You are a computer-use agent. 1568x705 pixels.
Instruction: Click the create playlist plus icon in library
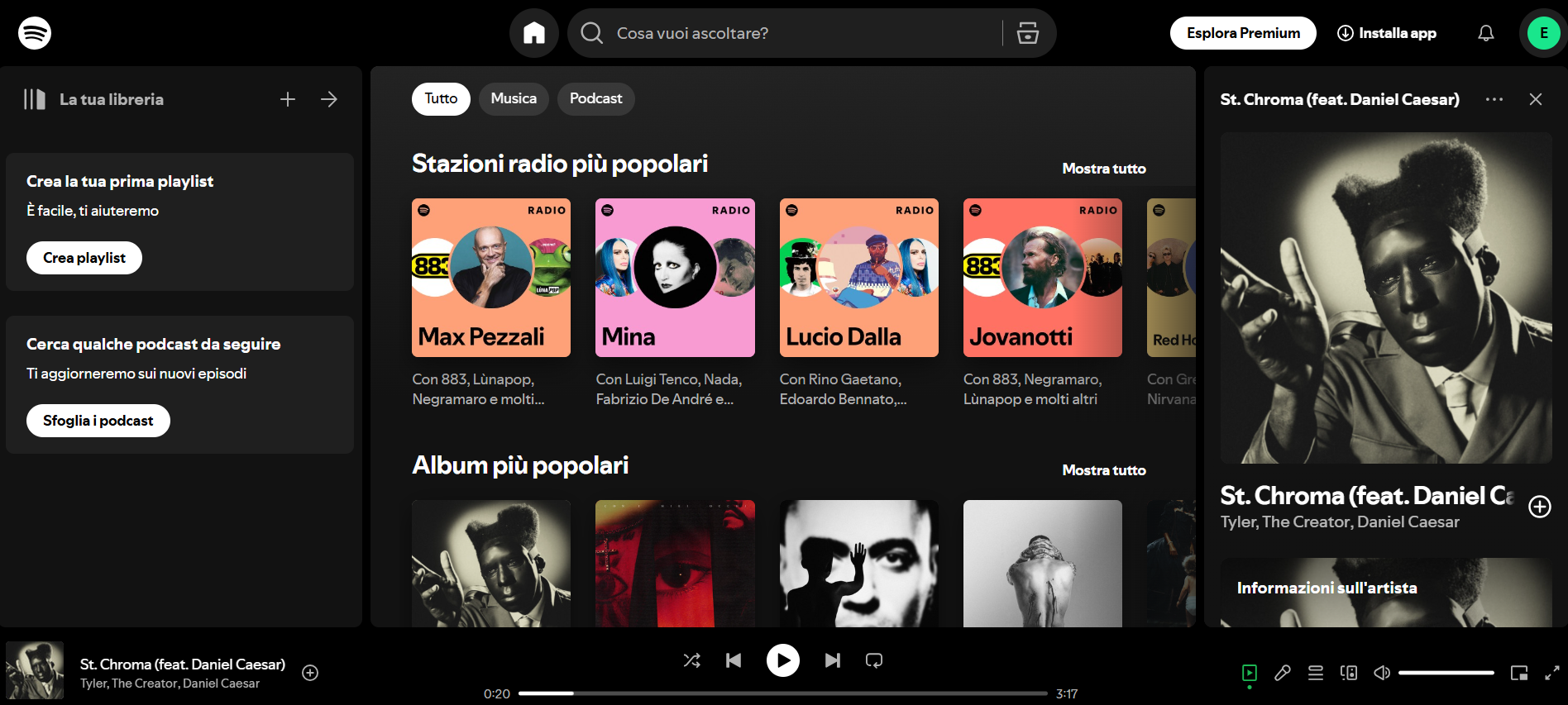(x=288, y=99)
